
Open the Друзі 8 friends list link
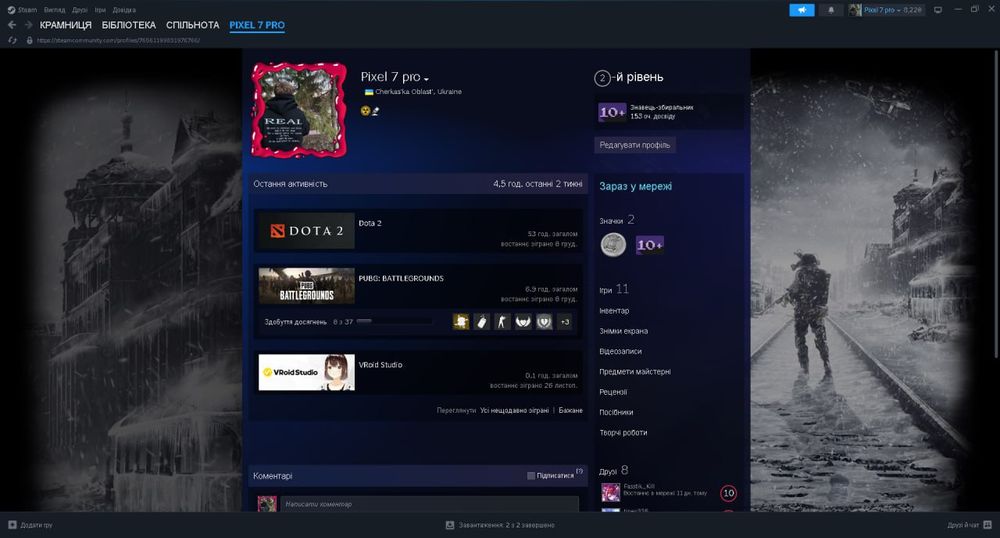[x=614, y=470]
